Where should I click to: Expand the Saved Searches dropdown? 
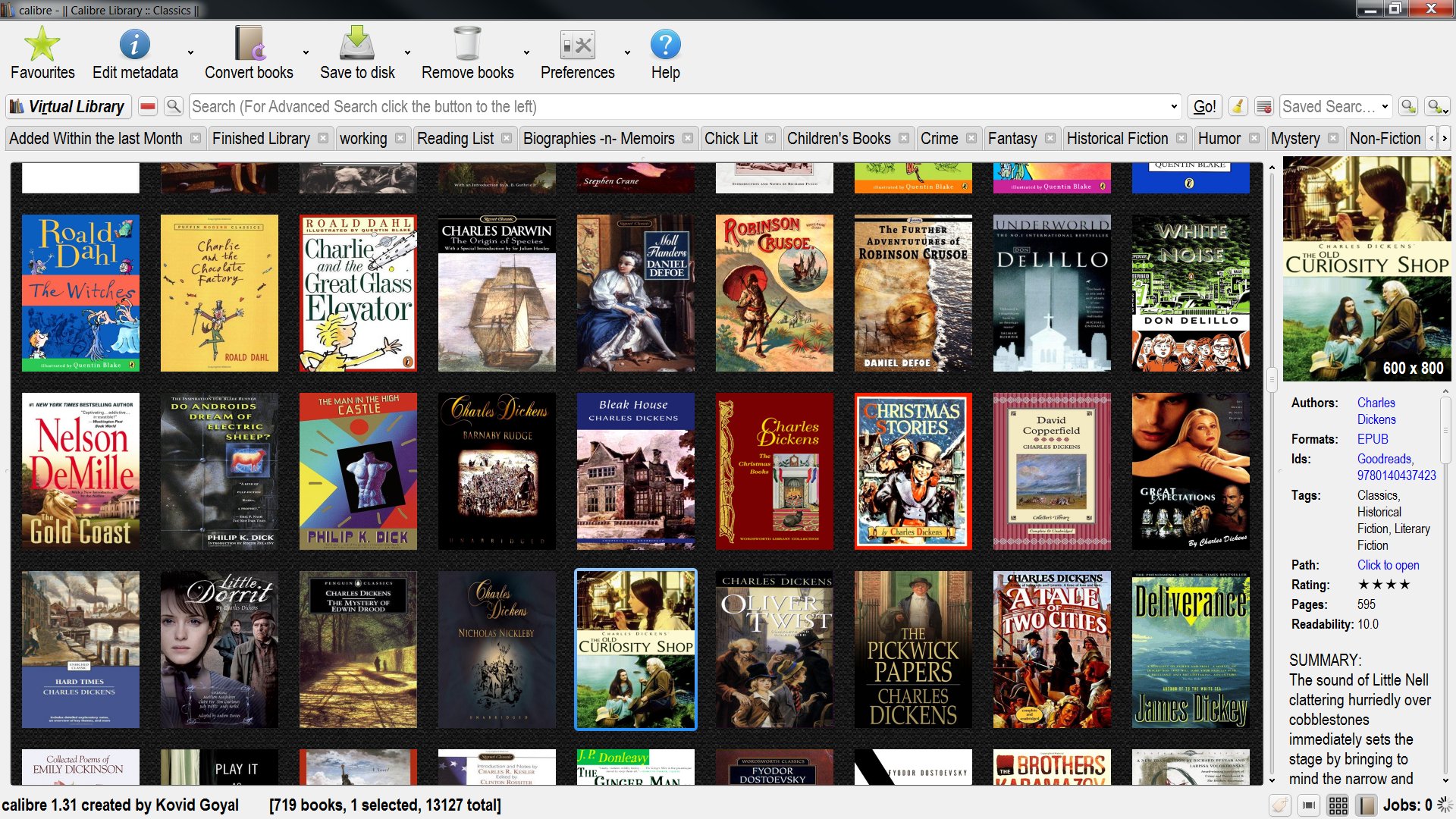coord(1385,107)
